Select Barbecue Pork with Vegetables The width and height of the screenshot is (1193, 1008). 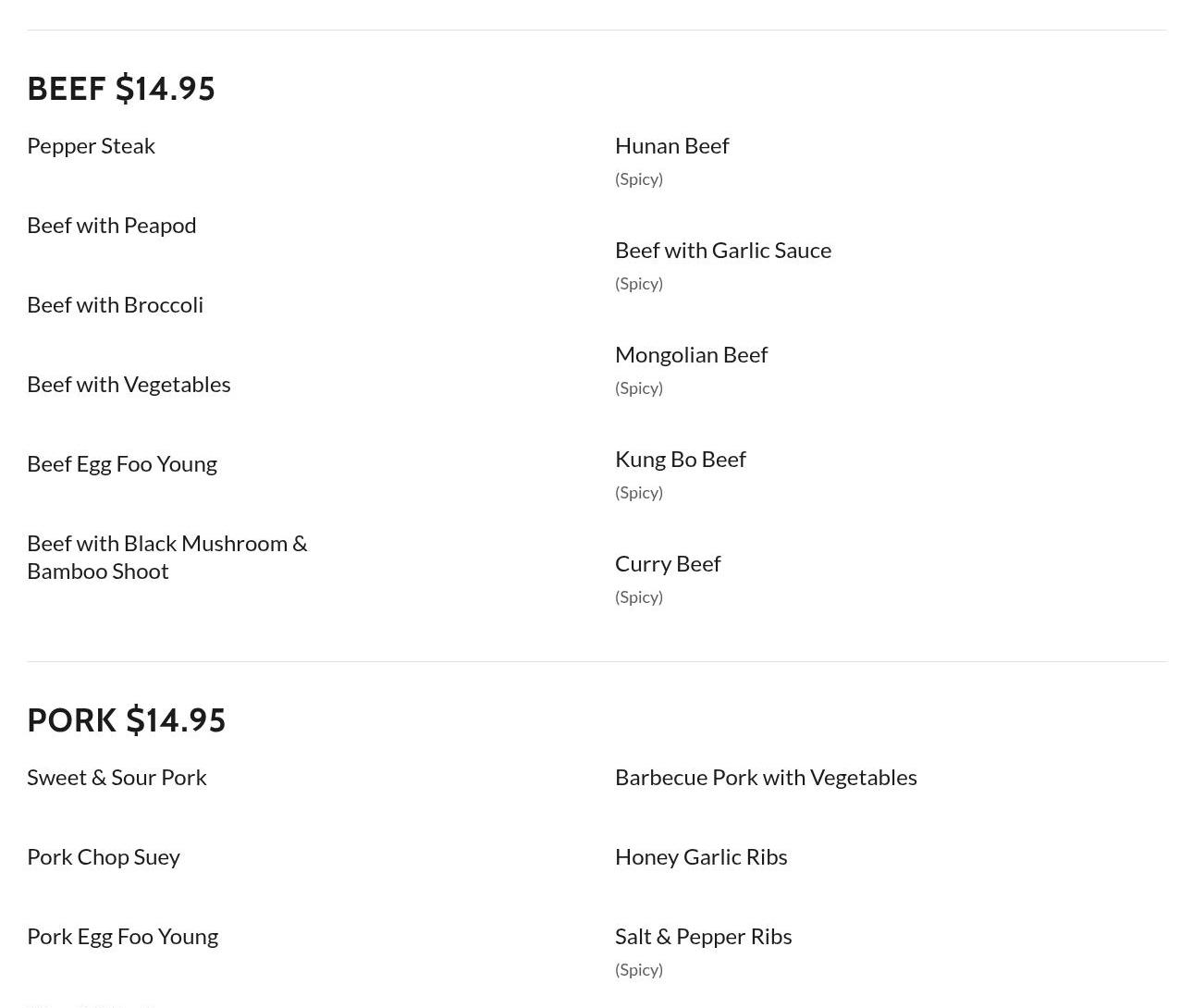point(765,778)
